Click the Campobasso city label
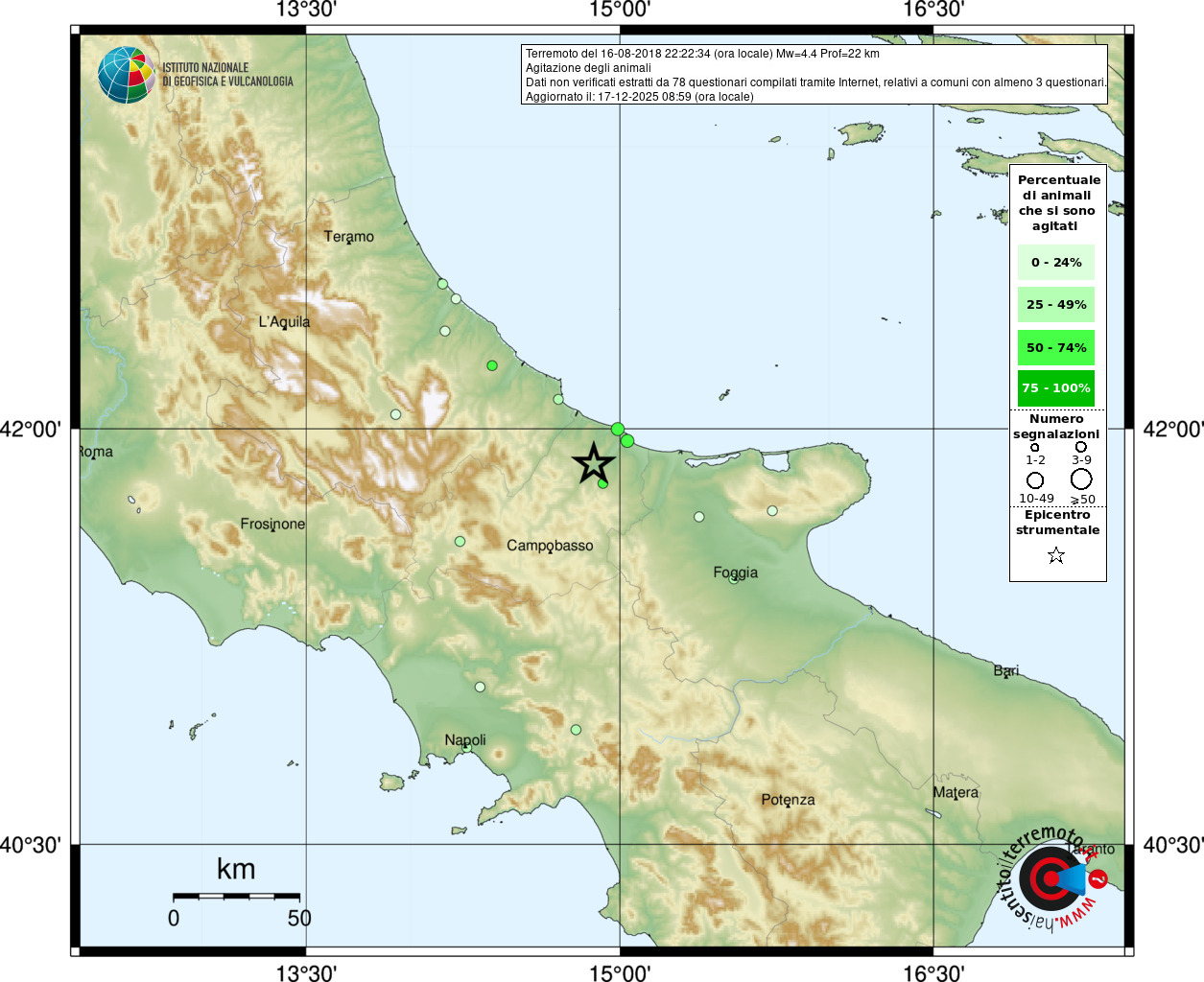1204x982 pixels. (x=550, y=545)
